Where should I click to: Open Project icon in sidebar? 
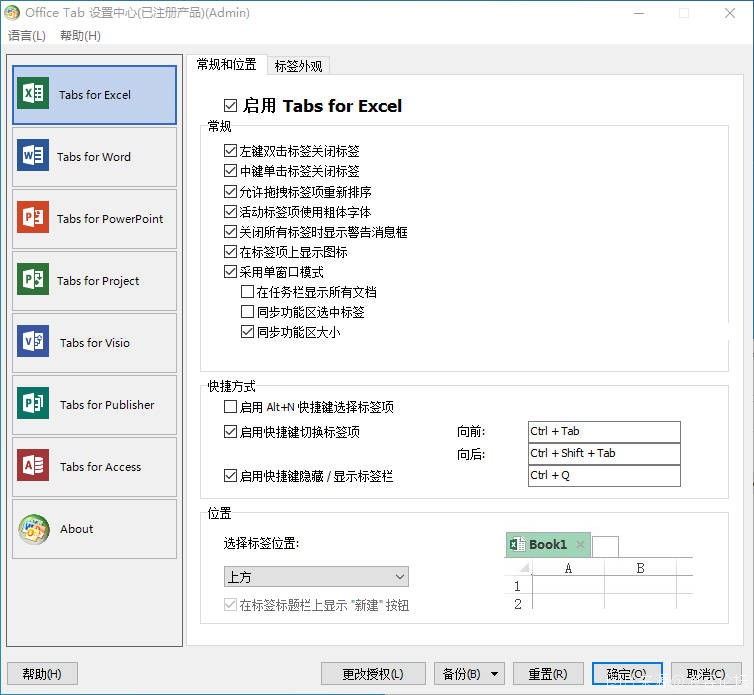33,279
